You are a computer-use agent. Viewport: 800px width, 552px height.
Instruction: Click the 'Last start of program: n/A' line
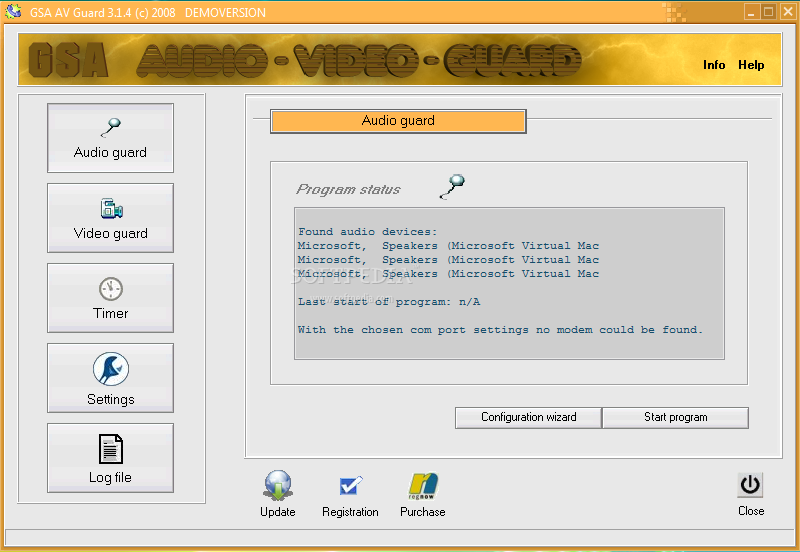click(389, 302)
